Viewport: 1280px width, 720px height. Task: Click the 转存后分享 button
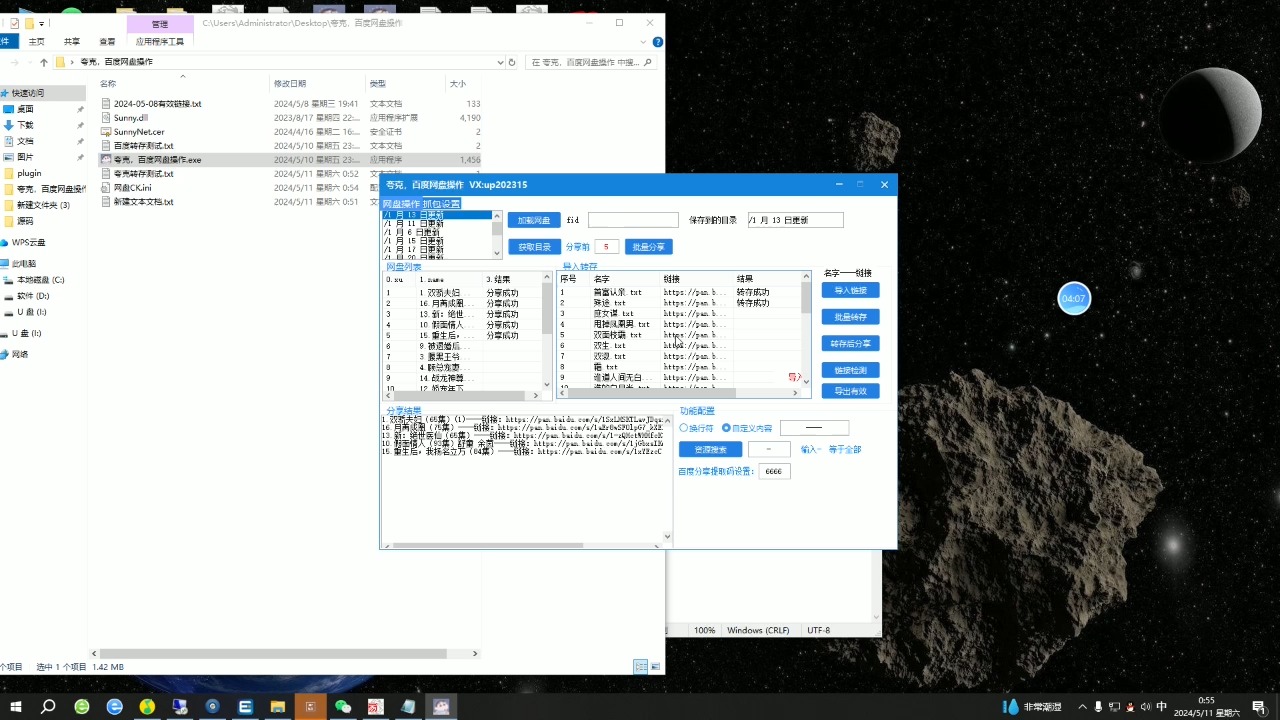(850, 344)
